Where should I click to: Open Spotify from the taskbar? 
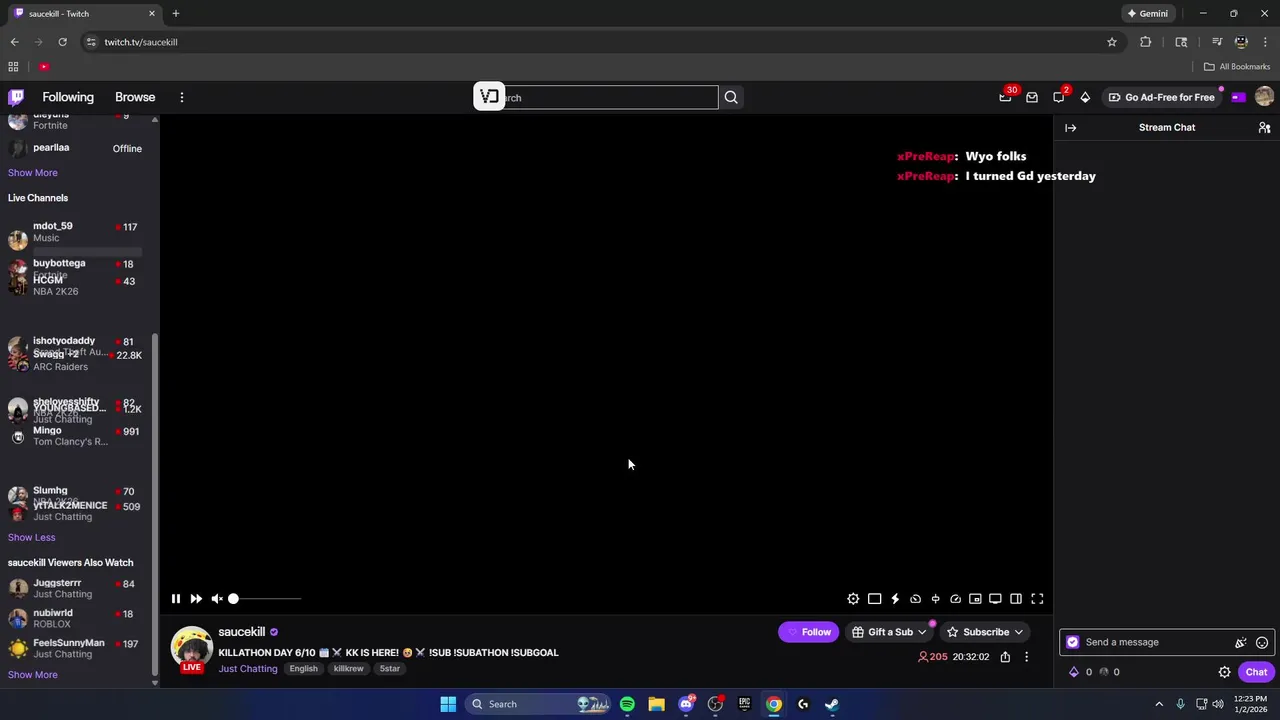pos(627,704)
